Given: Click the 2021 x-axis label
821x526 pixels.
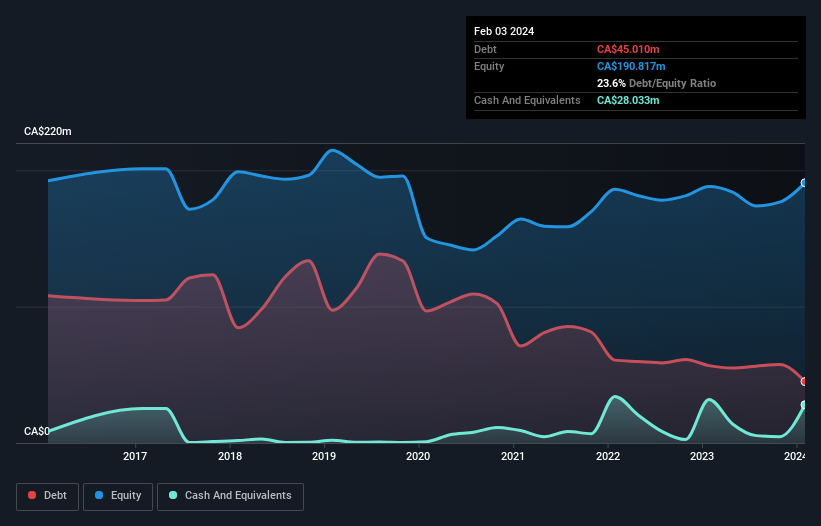Looking at the screenshot, I should coord(513,456).
